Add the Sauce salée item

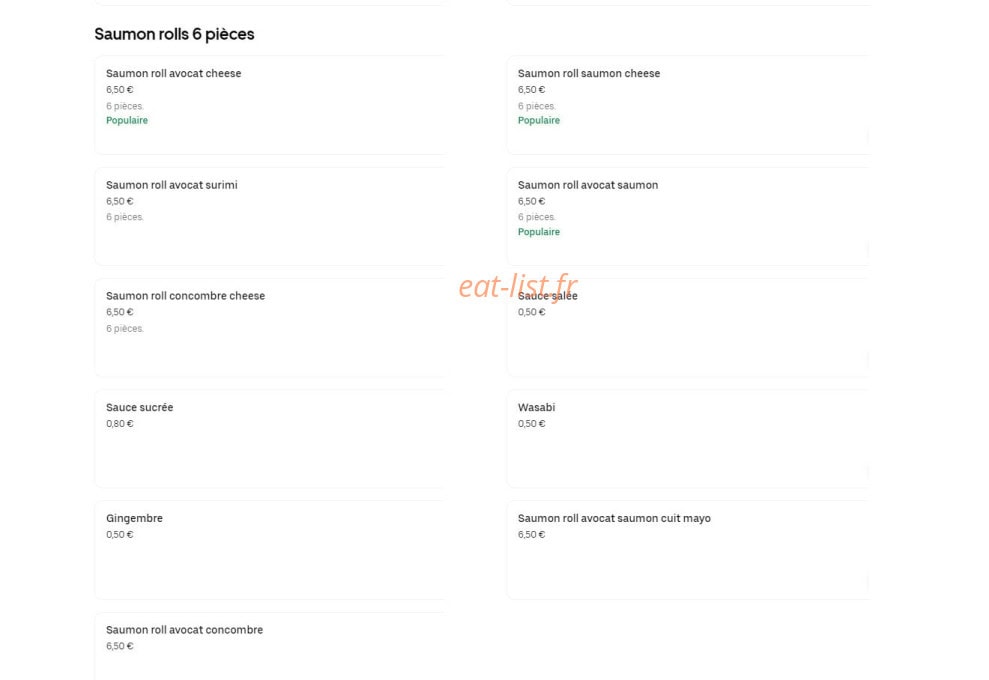pyautogui.click(x=688, y=327)
